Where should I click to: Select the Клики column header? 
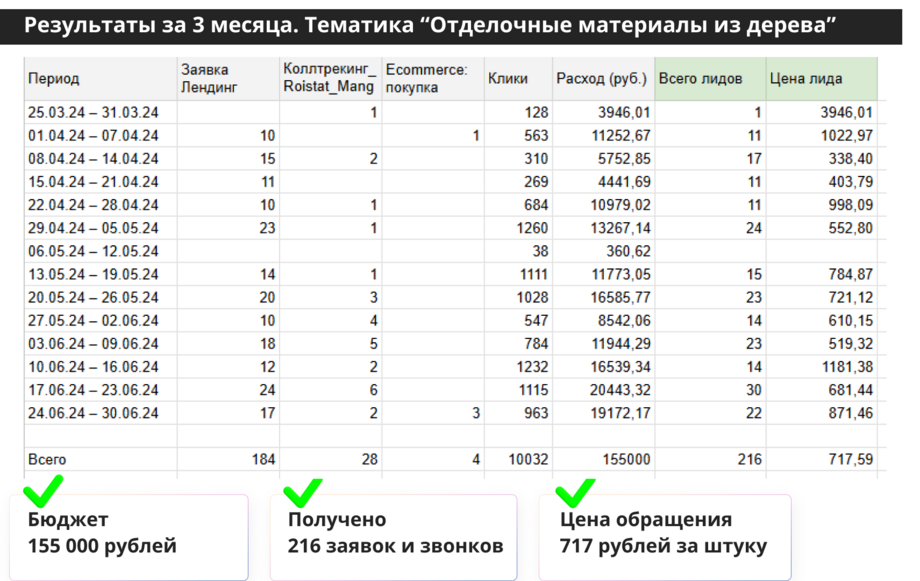518,79
